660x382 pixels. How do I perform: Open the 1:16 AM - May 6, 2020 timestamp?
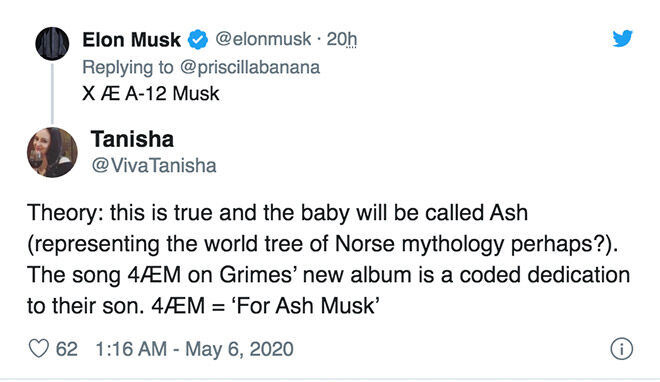tap(194, 349)
